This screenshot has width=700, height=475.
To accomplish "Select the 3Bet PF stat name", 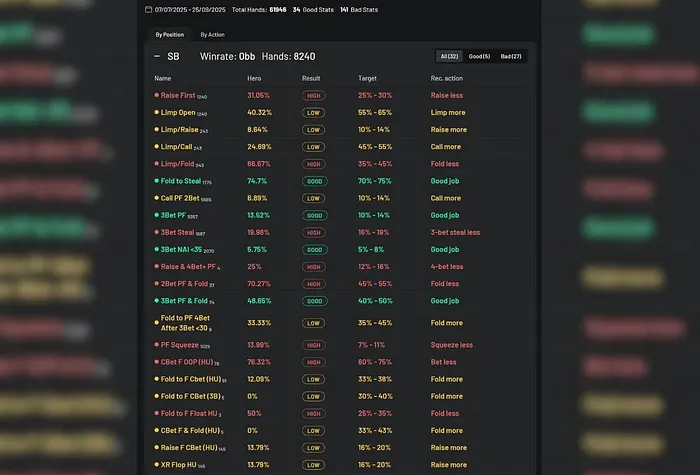I will tap(173, 215).
